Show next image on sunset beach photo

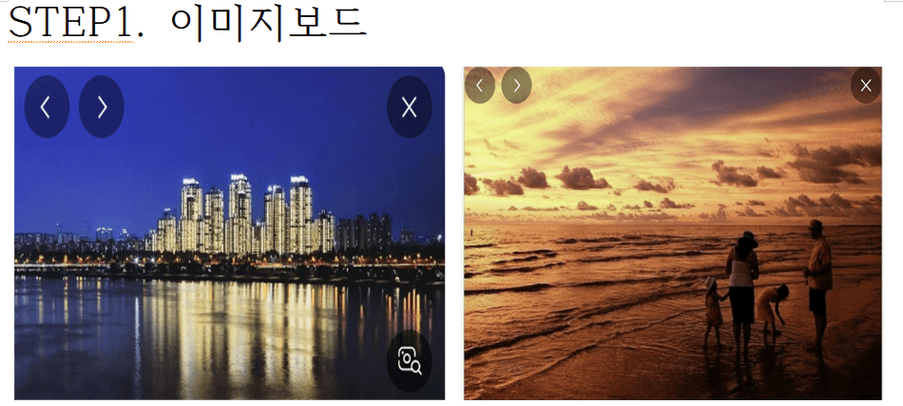[x=517, y=85]
